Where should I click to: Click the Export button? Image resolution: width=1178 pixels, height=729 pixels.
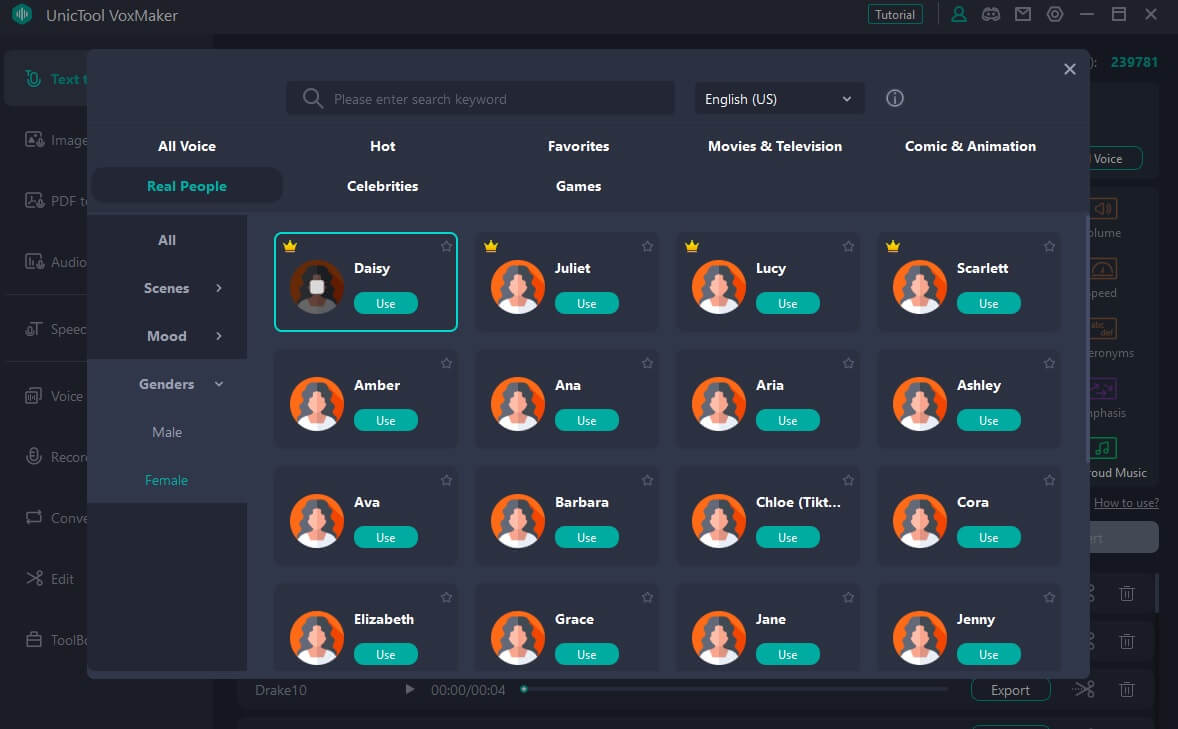point(1010,690)
